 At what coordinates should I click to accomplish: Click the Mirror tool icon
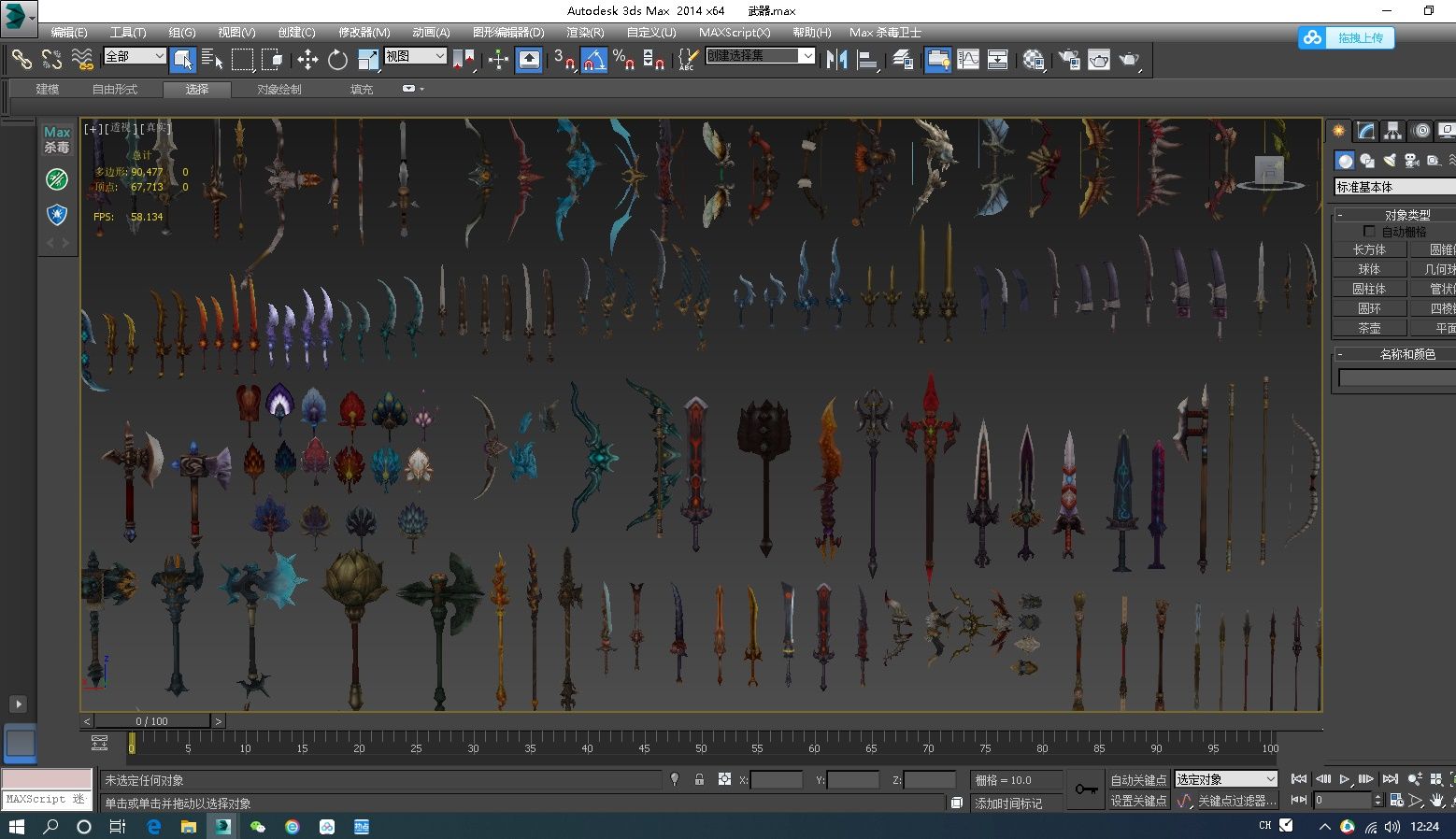pyautogui.click(x=837, y=60)
